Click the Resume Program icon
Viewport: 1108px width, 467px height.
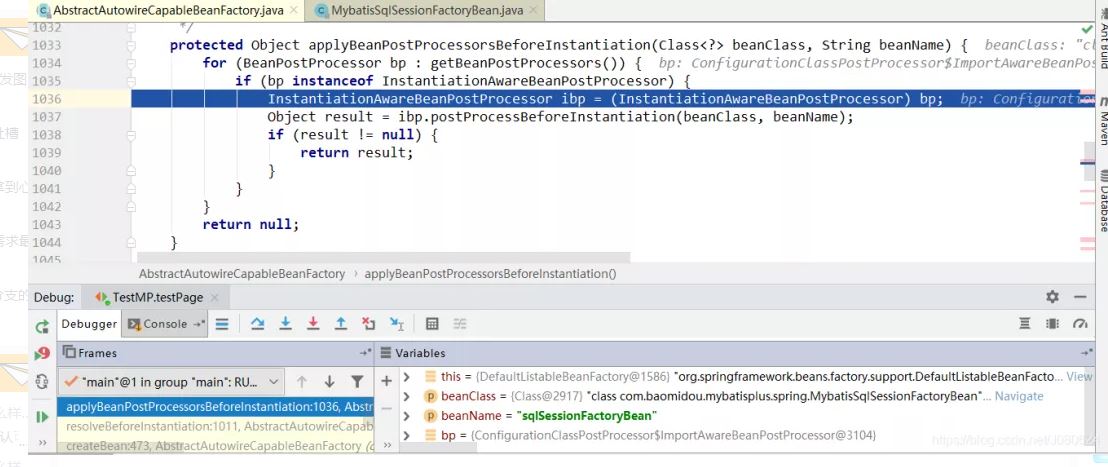click(42, 416)
